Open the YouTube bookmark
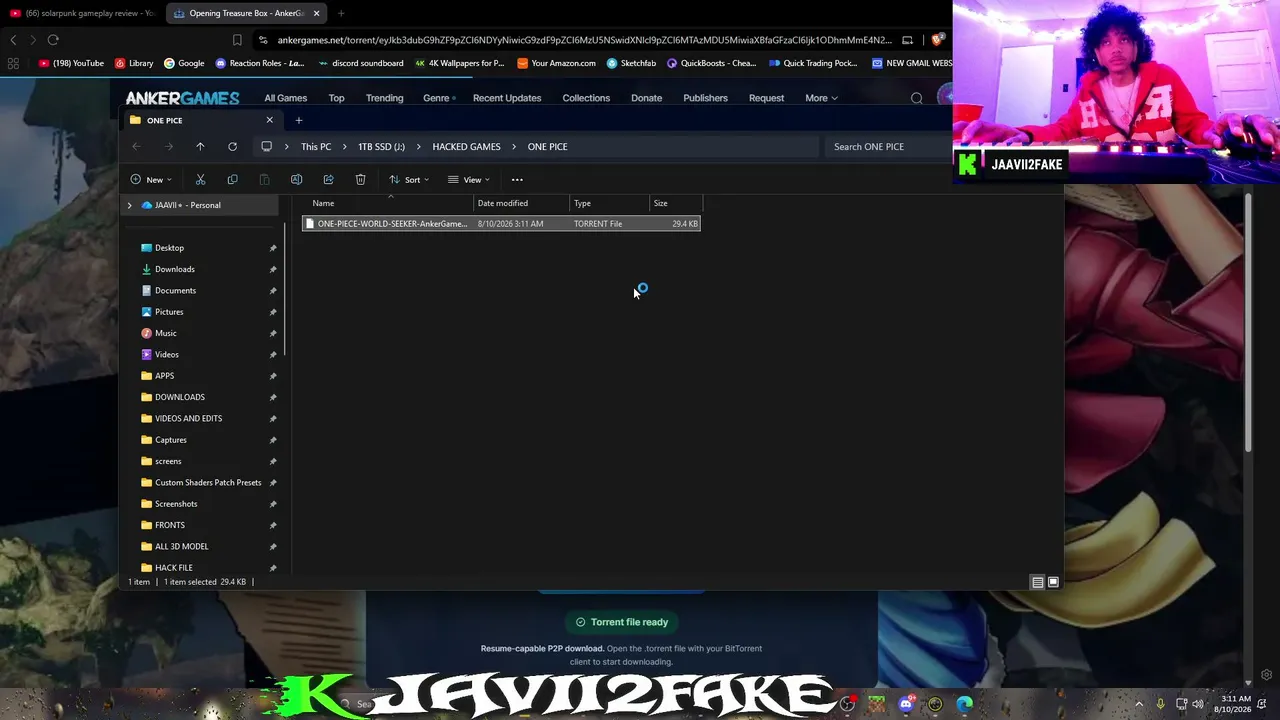This screenshot has width=1280, height=720. point(71,63)
